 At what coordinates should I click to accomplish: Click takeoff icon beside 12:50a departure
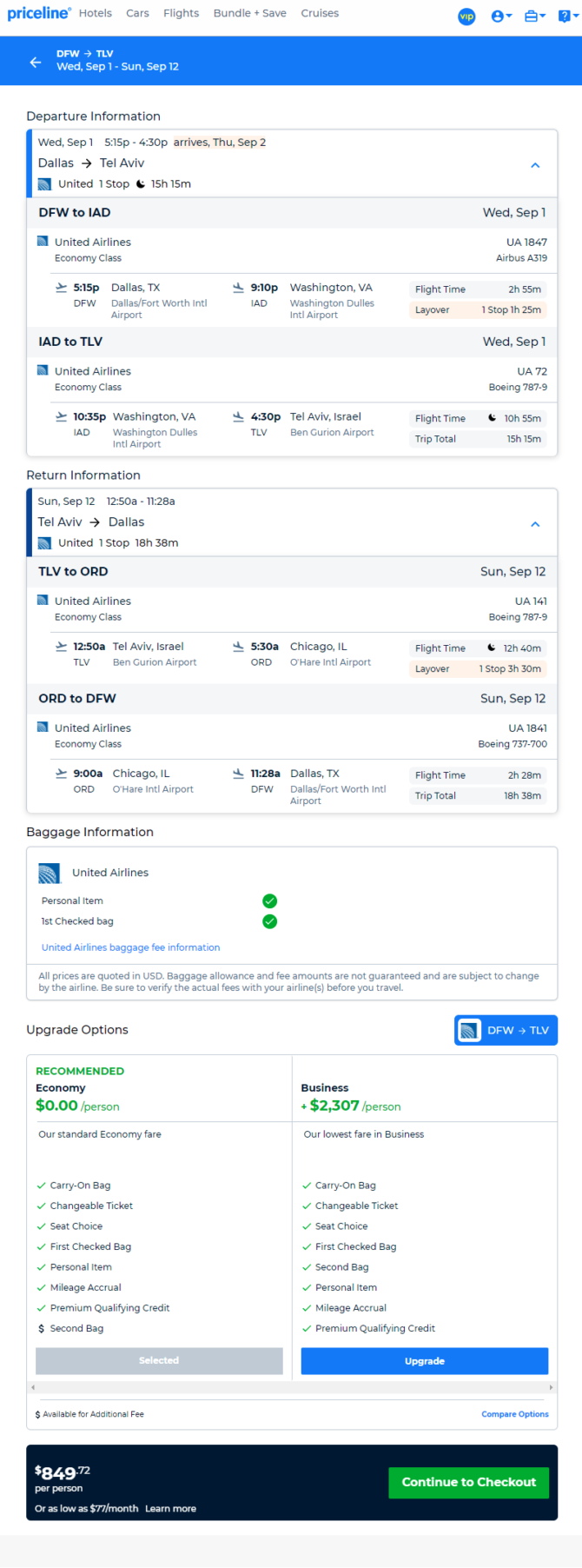pos(61,646)
